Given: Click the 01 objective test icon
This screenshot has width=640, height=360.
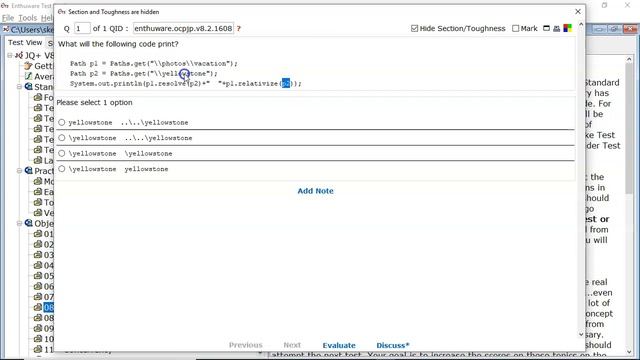Looking at the screenshot, I should click(x=38, y=234).
